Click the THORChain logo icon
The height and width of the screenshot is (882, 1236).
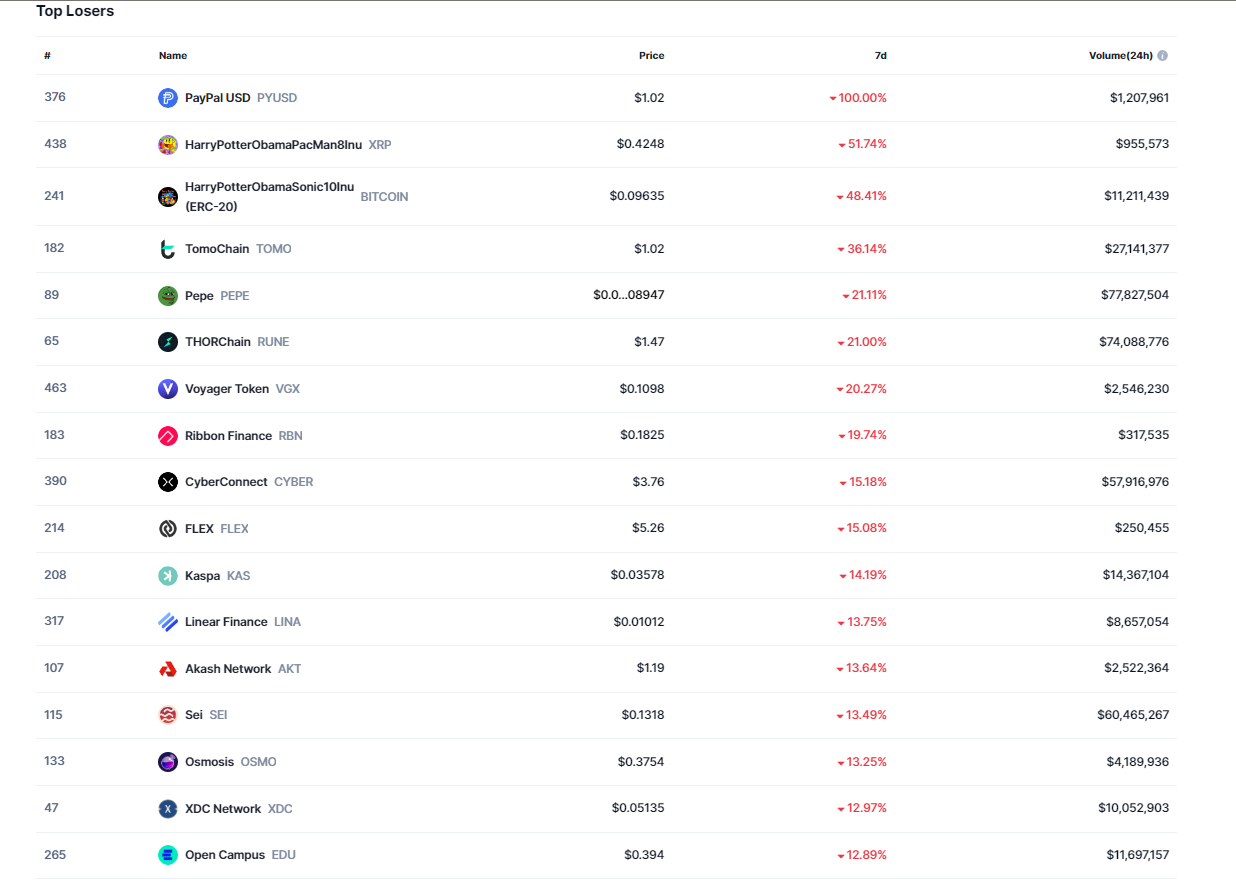click(168, 342)
